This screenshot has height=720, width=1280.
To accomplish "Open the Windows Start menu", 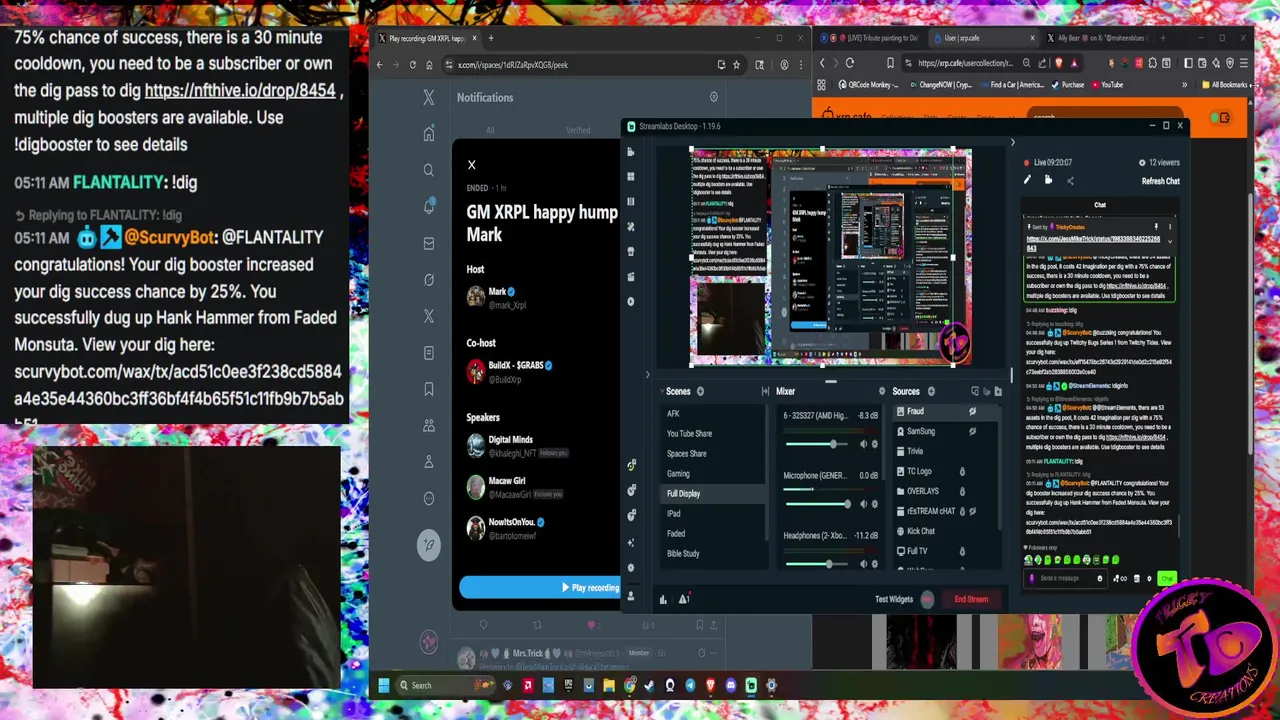I will [x=383, y=685].
